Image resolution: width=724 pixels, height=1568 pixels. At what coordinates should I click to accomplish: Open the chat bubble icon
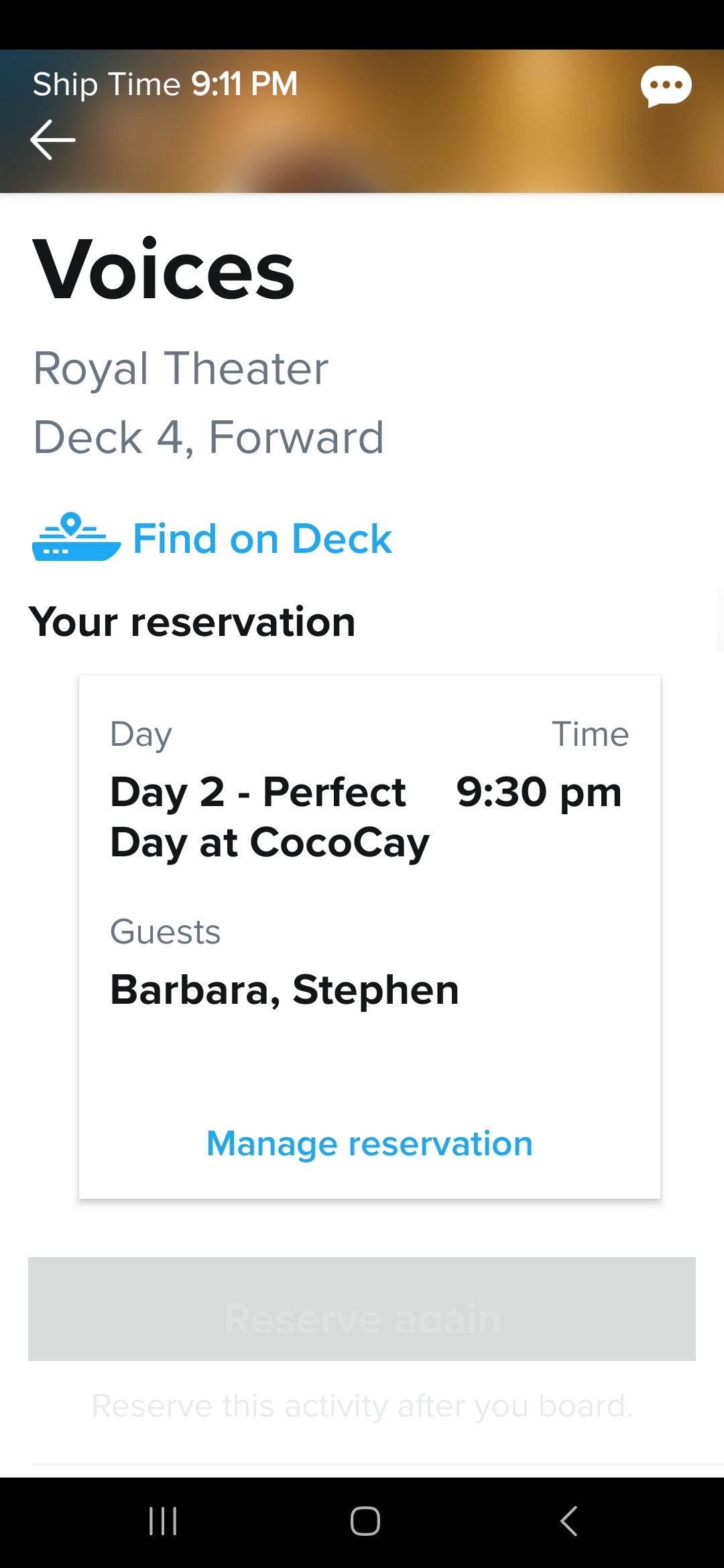666,86
